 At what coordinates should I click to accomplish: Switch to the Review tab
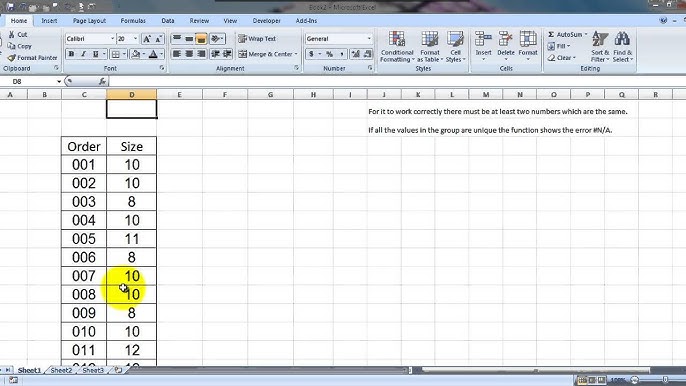coord(199,21)
